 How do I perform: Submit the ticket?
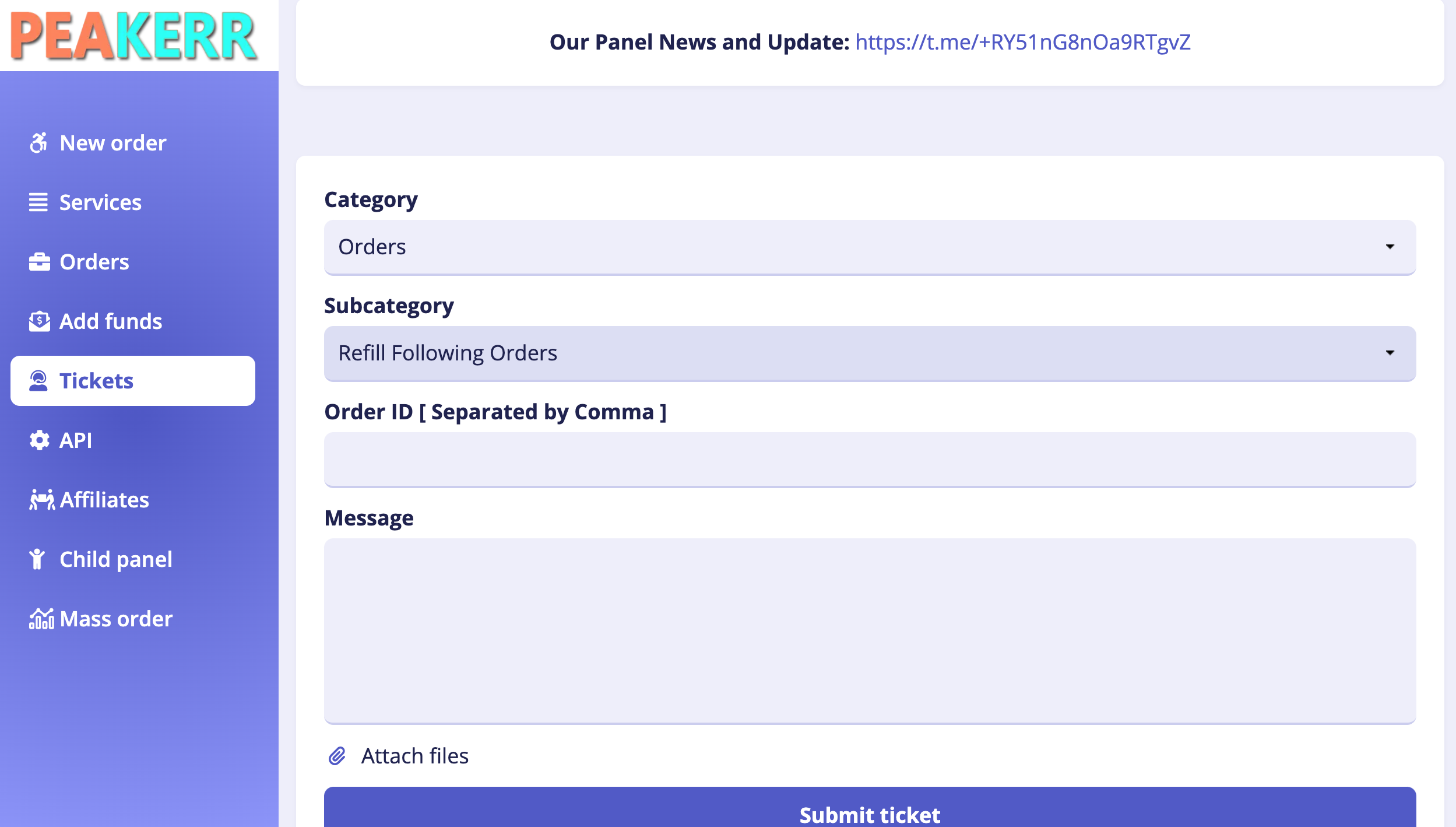click(870, 811)
